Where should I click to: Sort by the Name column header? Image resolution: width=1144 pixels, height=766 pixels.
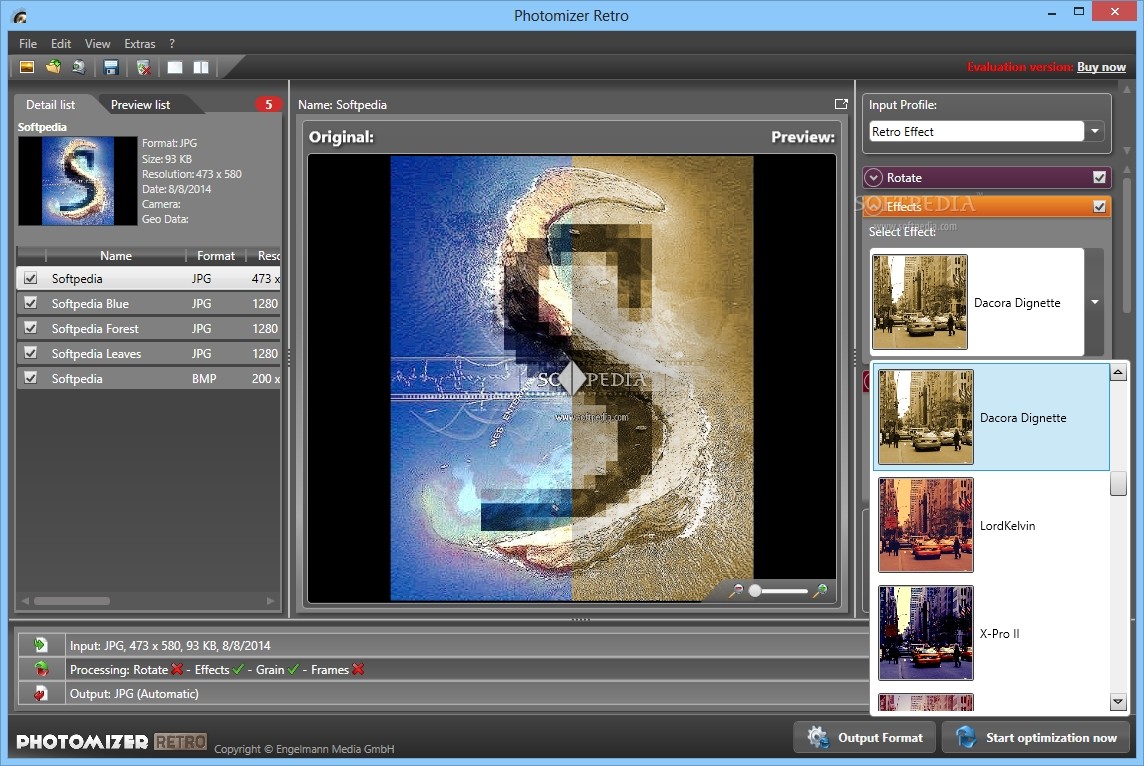coord(115,255)
